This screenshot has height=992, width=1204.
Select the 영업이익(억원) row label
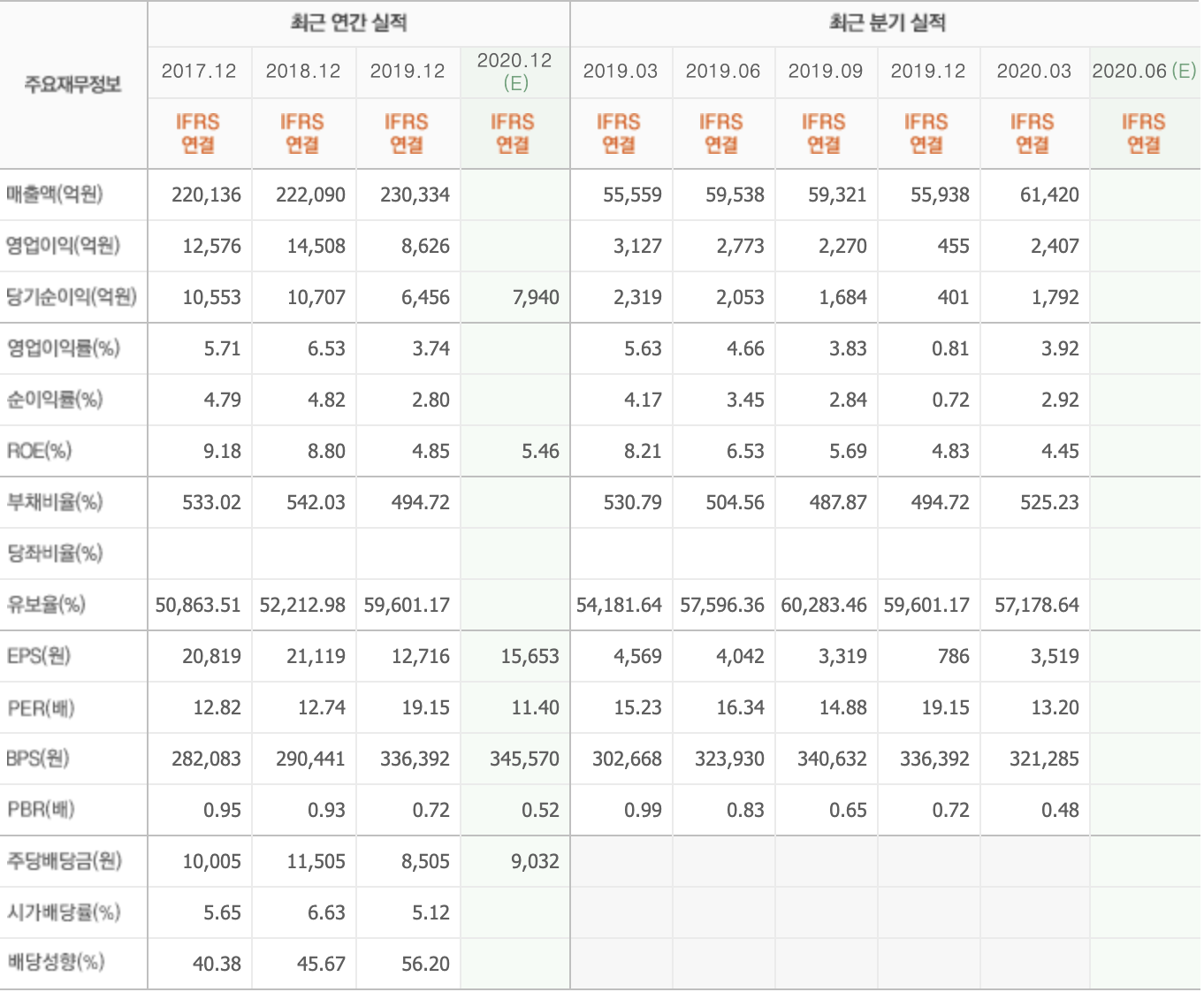click(63, 246)
